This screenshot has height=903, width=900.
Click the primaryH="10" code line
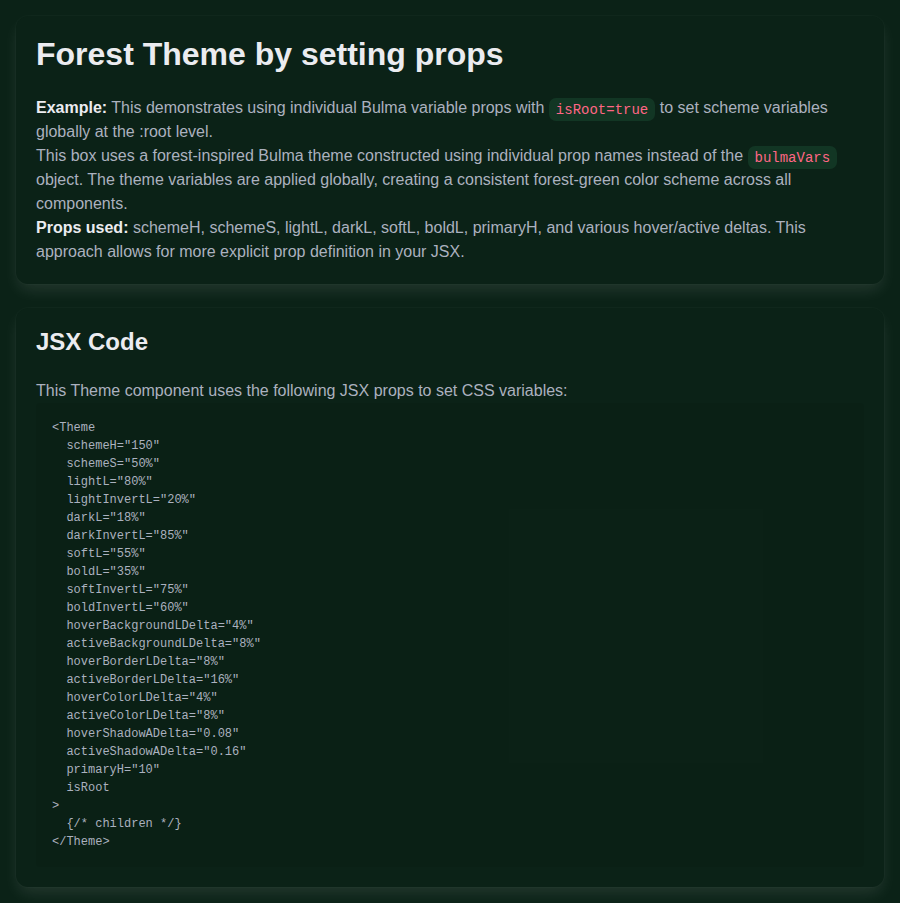coord(113,769)
